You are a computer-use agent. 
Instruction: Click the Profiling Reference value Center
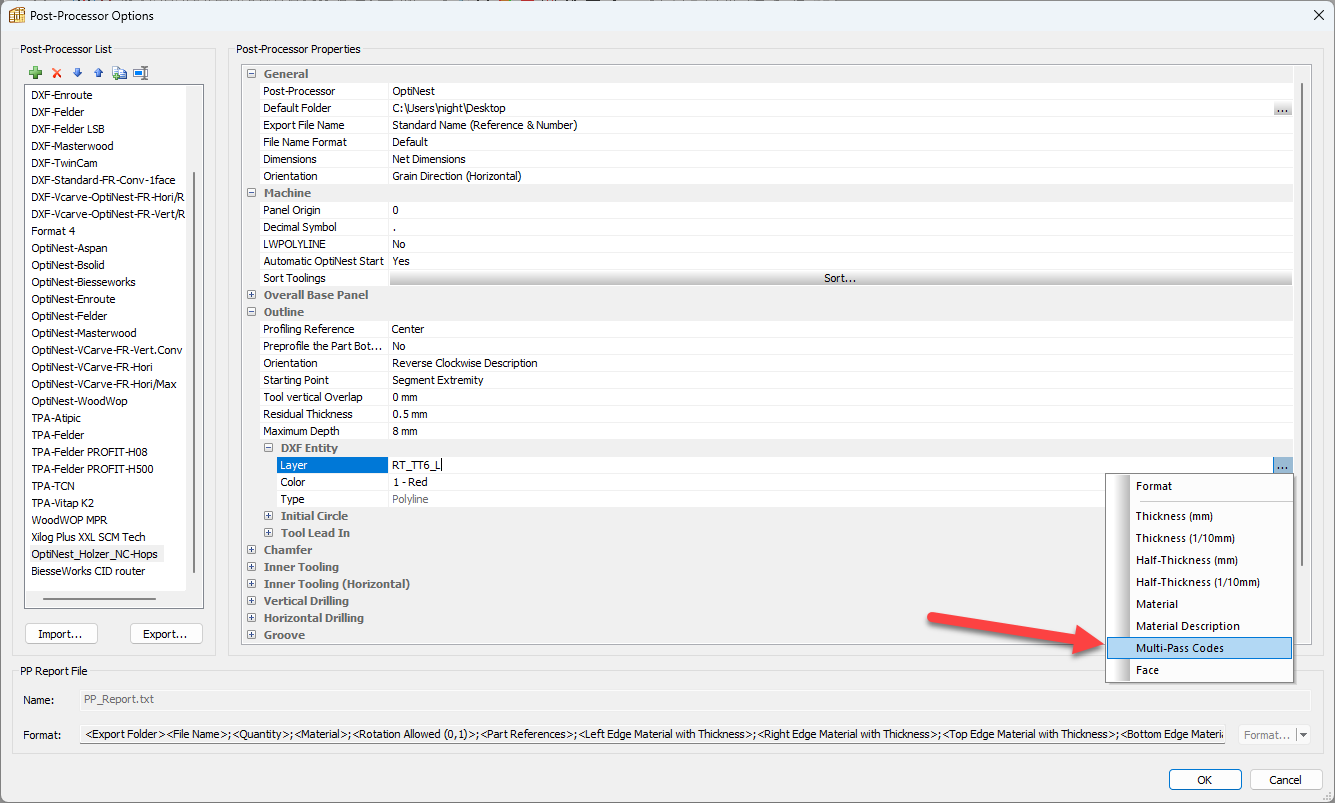pyautogui.click(x=408, y=329)
